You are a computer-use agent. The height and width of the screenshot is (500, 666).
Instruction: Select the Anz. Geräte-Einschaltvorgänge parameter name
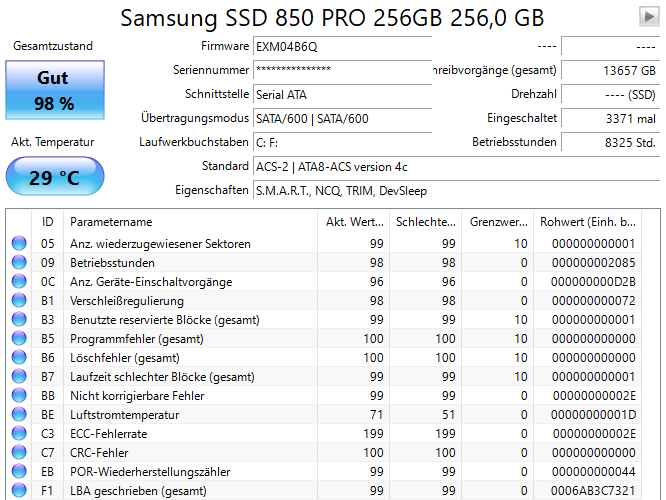(x=151, y=282)
